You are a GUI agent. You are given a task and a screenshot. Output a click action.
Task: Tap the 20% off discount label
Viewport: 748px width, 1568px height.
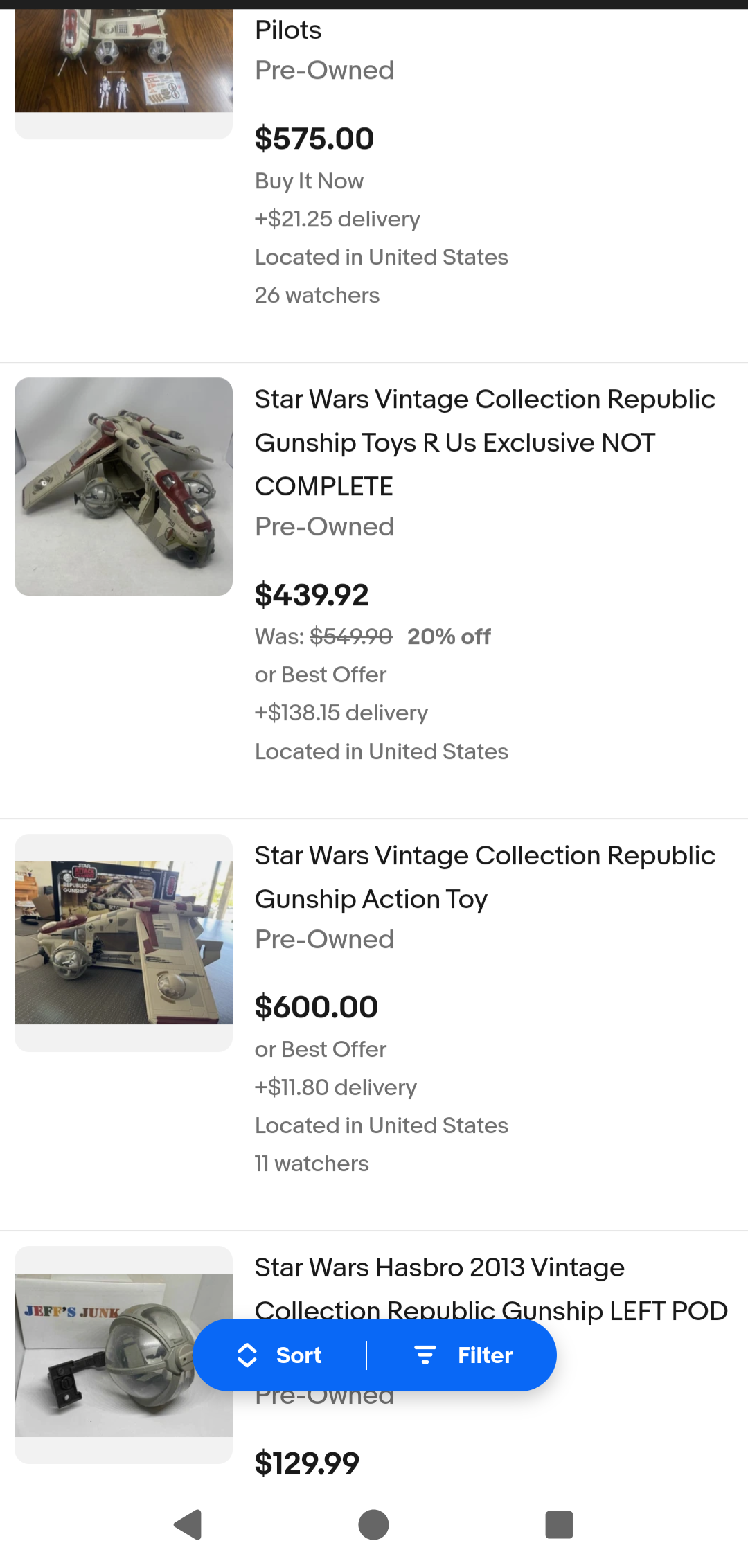[x=449, y=636]
